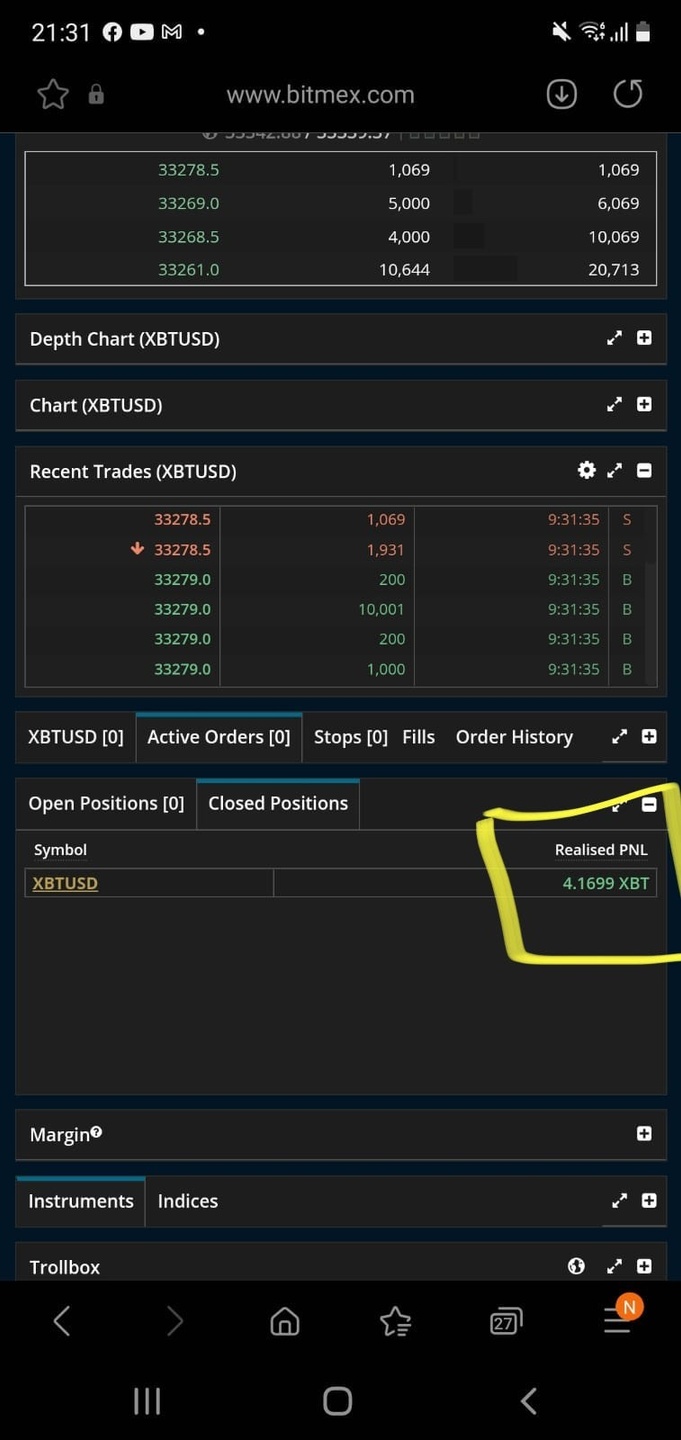Open the Stops [0] tab
The image size is (681, 1440).
(x=350, y=737)
